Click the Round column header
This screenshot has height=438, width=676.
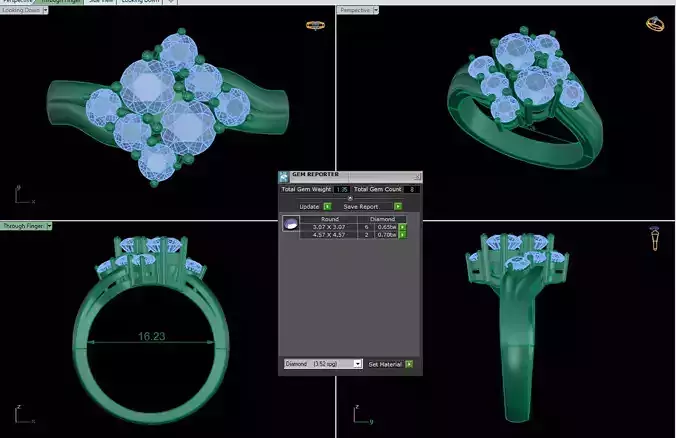[x=329, y=219]
